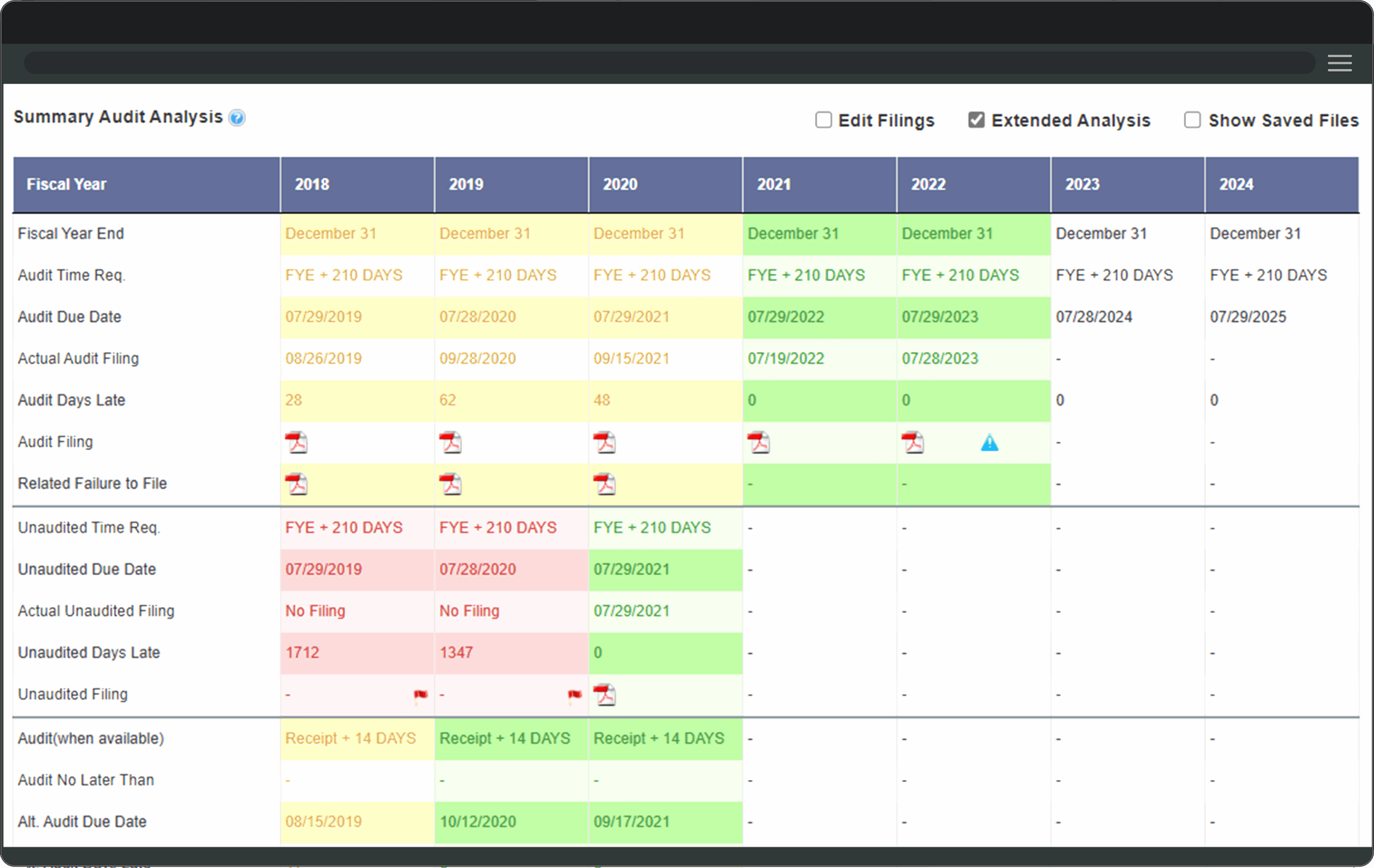Open 2019 Related Failure to File PDF
This screenshot has height=868, width=1374.
pos(450,484)
